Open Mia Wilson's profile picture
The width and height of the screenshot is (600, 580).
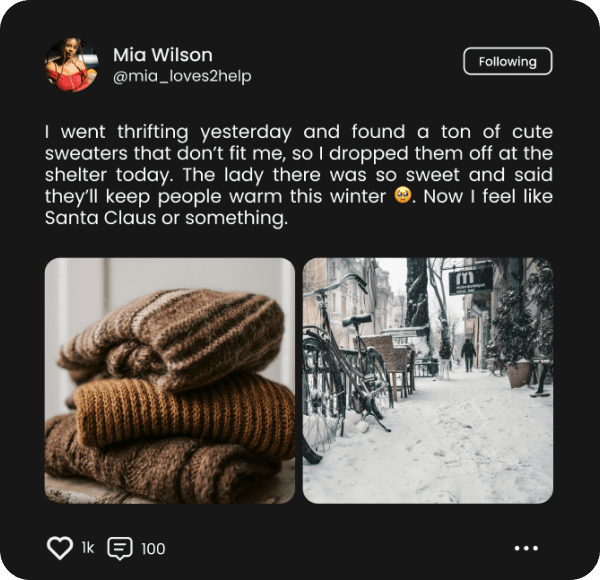point(72,65)
